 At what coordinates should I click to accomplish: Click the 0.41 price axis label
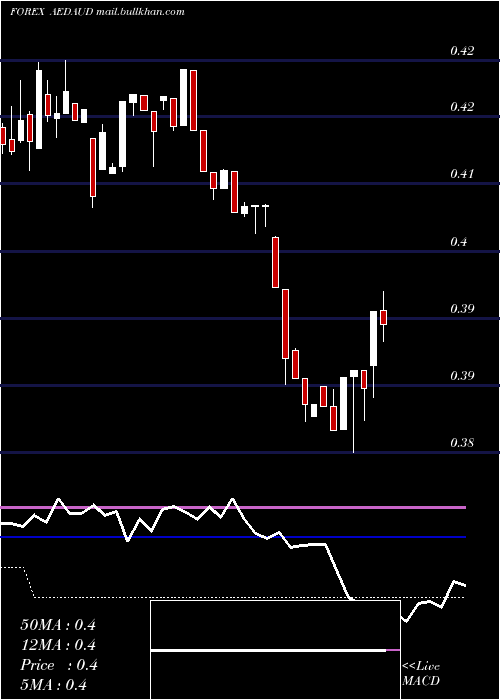tap(461, 174)
